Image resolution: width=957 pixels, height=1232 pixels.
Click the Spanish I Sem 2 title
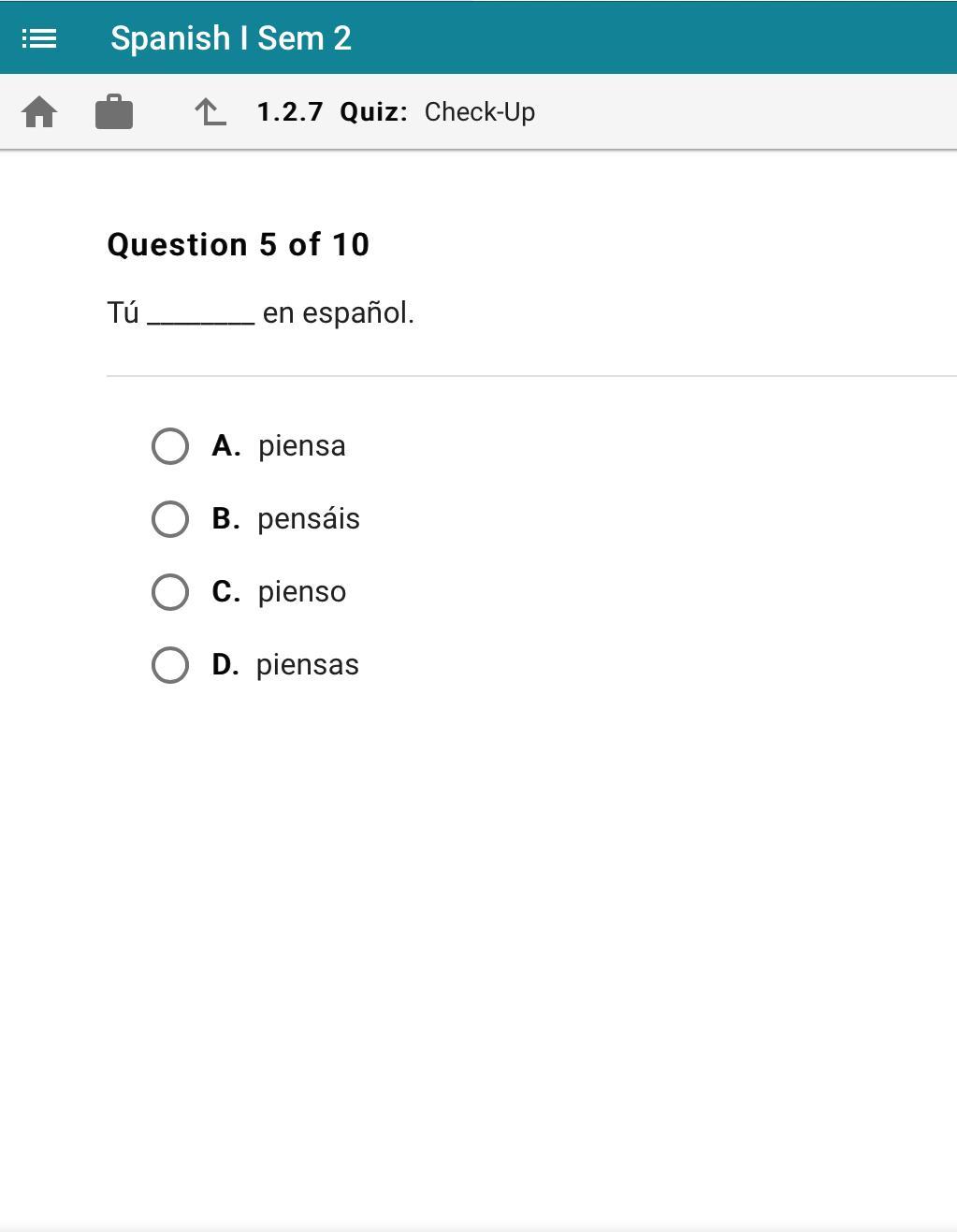point(231,38)
